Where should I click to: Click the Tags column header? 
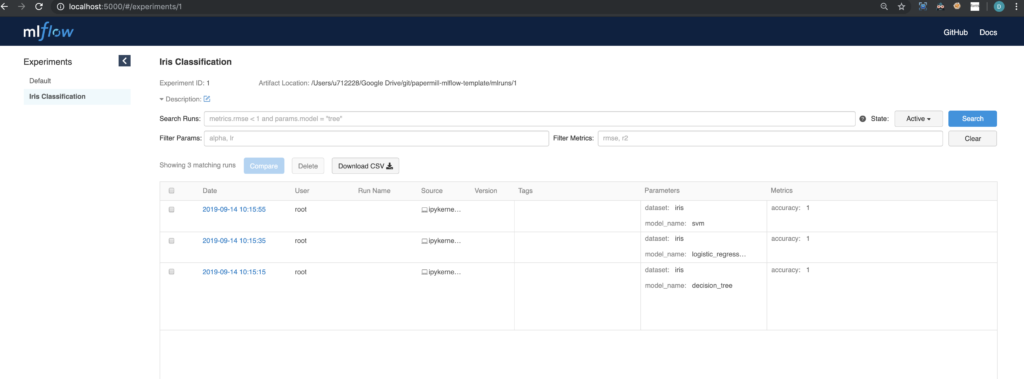(525, 191)
